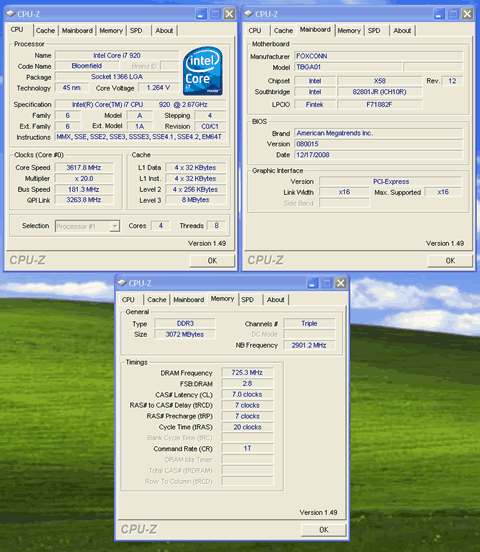Click the Command Rate value 1T

tap(247, 448)
